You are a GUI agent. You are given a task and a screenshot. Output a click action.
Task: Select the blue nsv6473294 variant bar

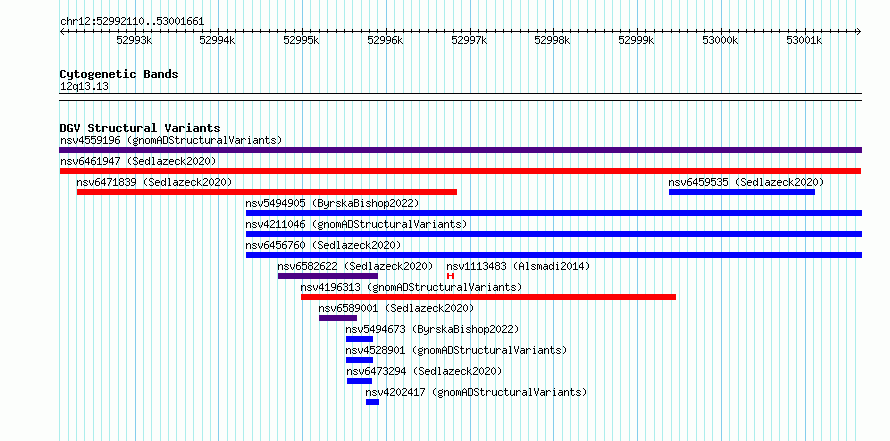pyautogui.click(x=359, y=381)
